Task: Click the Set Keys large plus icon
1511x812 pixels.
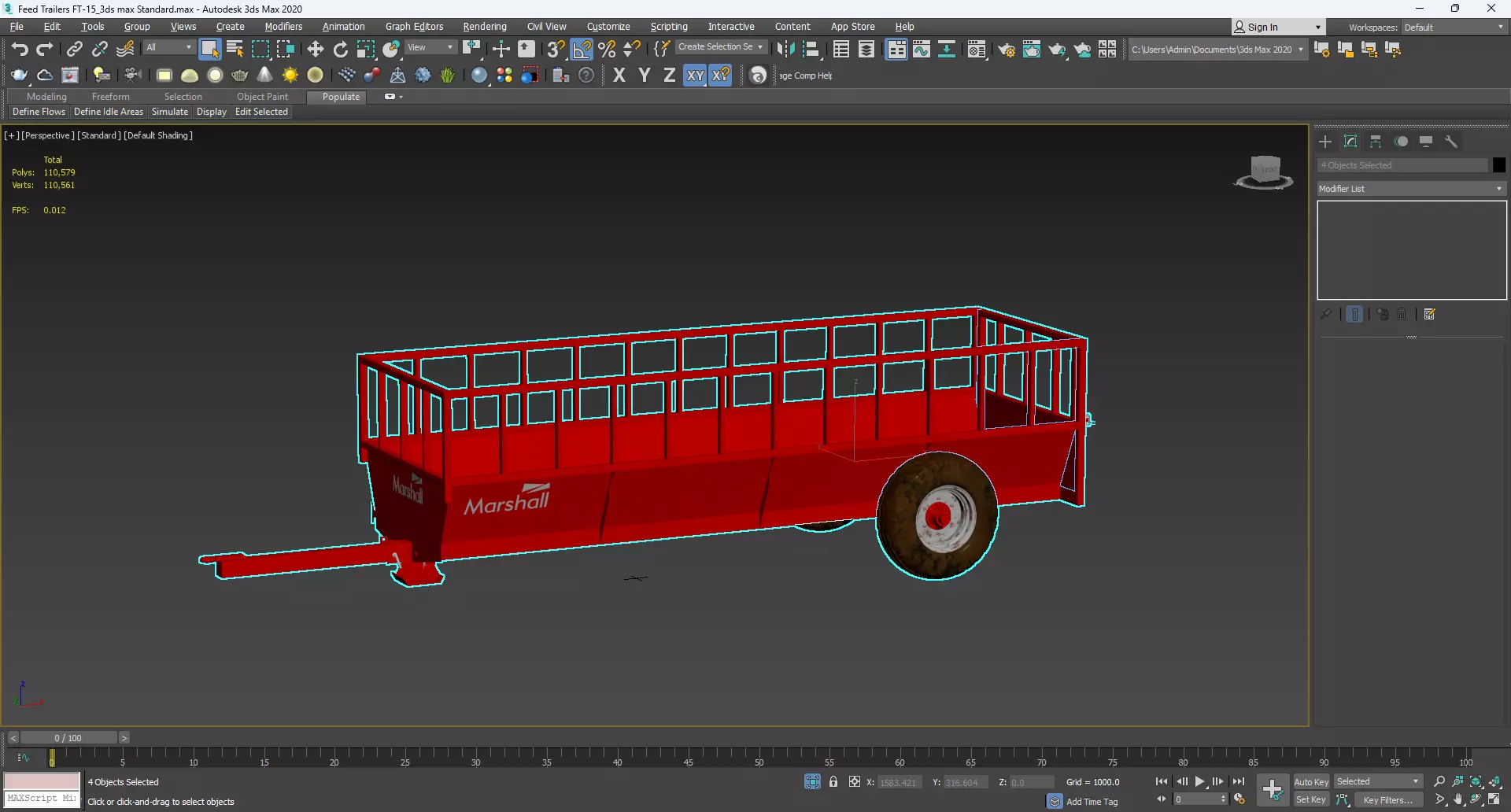Action: point(1273,790)
